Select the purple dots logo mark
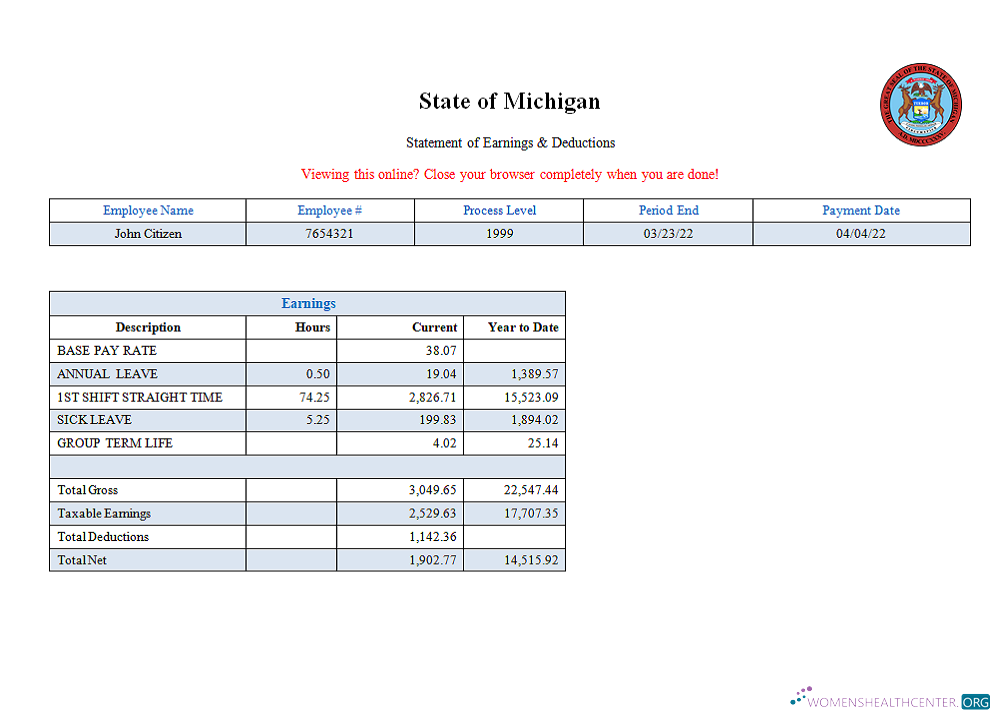This screenshot has width=1000, height=720. click(x=800, y=693)
